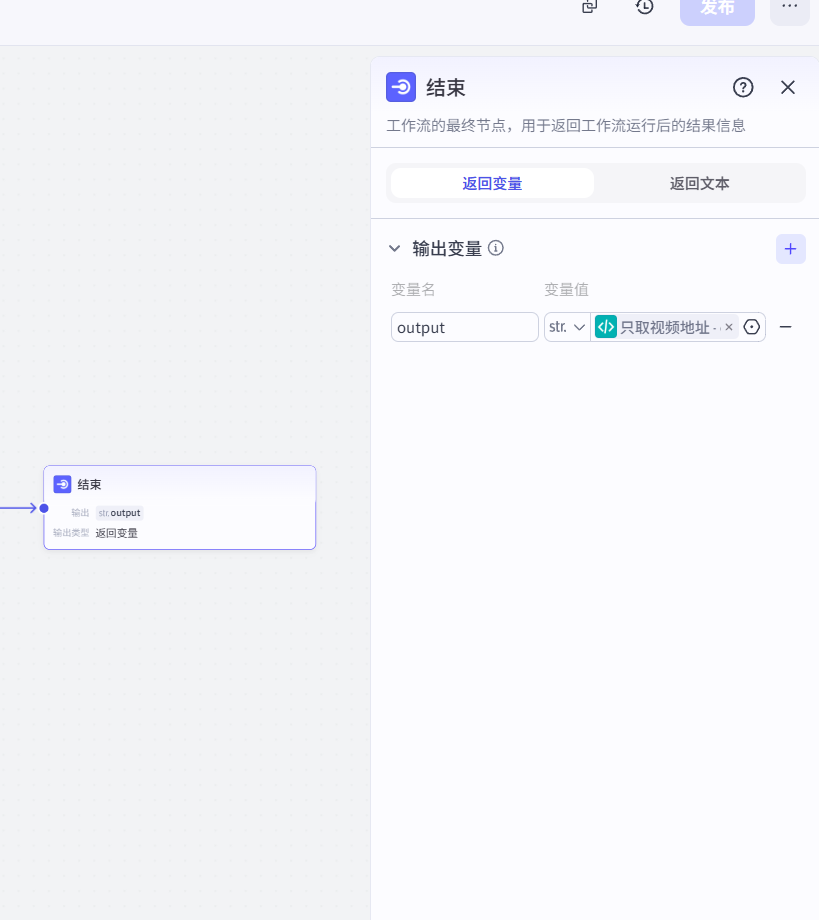This screenshot has width=819, height=920.
Task: Delete the output variable row
Action: coord(786,327)
